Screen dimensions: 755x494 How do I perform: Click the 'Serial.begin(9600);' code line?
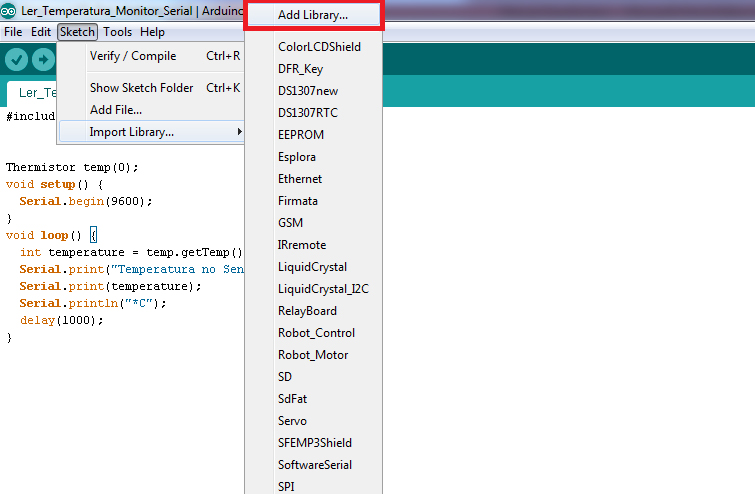(x=86, y=201)
